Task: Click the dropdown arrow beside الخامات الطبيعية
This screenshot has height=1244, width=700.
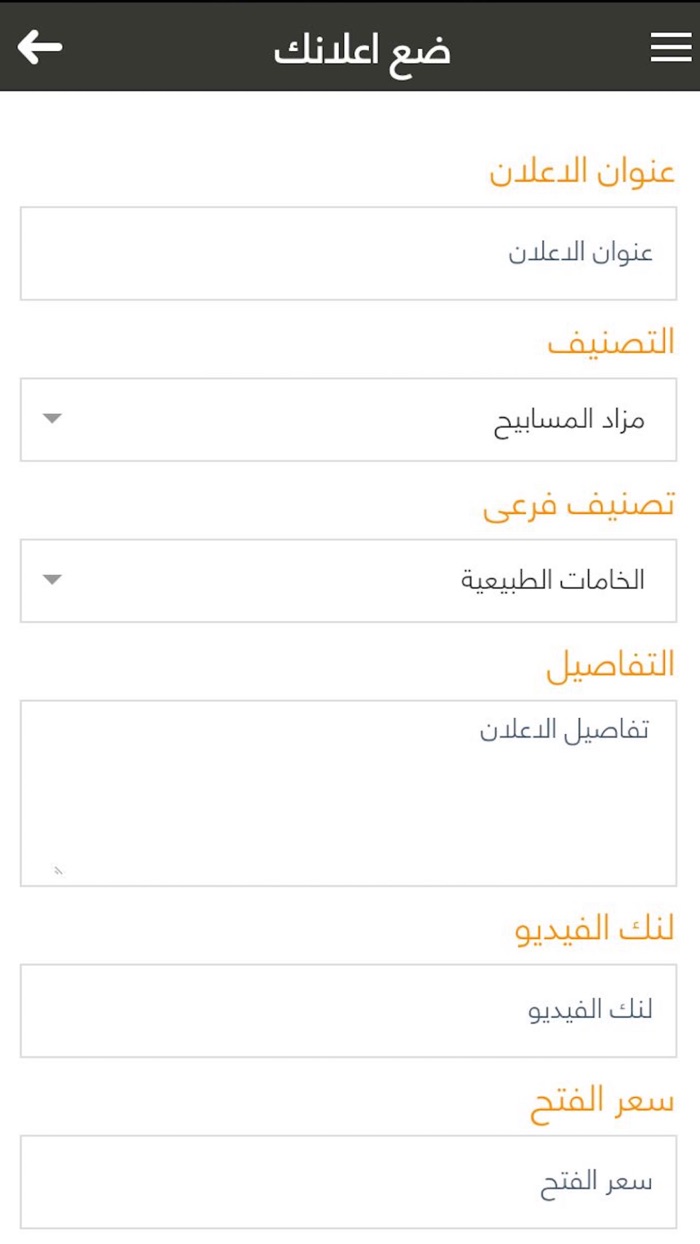Action: click(50, 580)
